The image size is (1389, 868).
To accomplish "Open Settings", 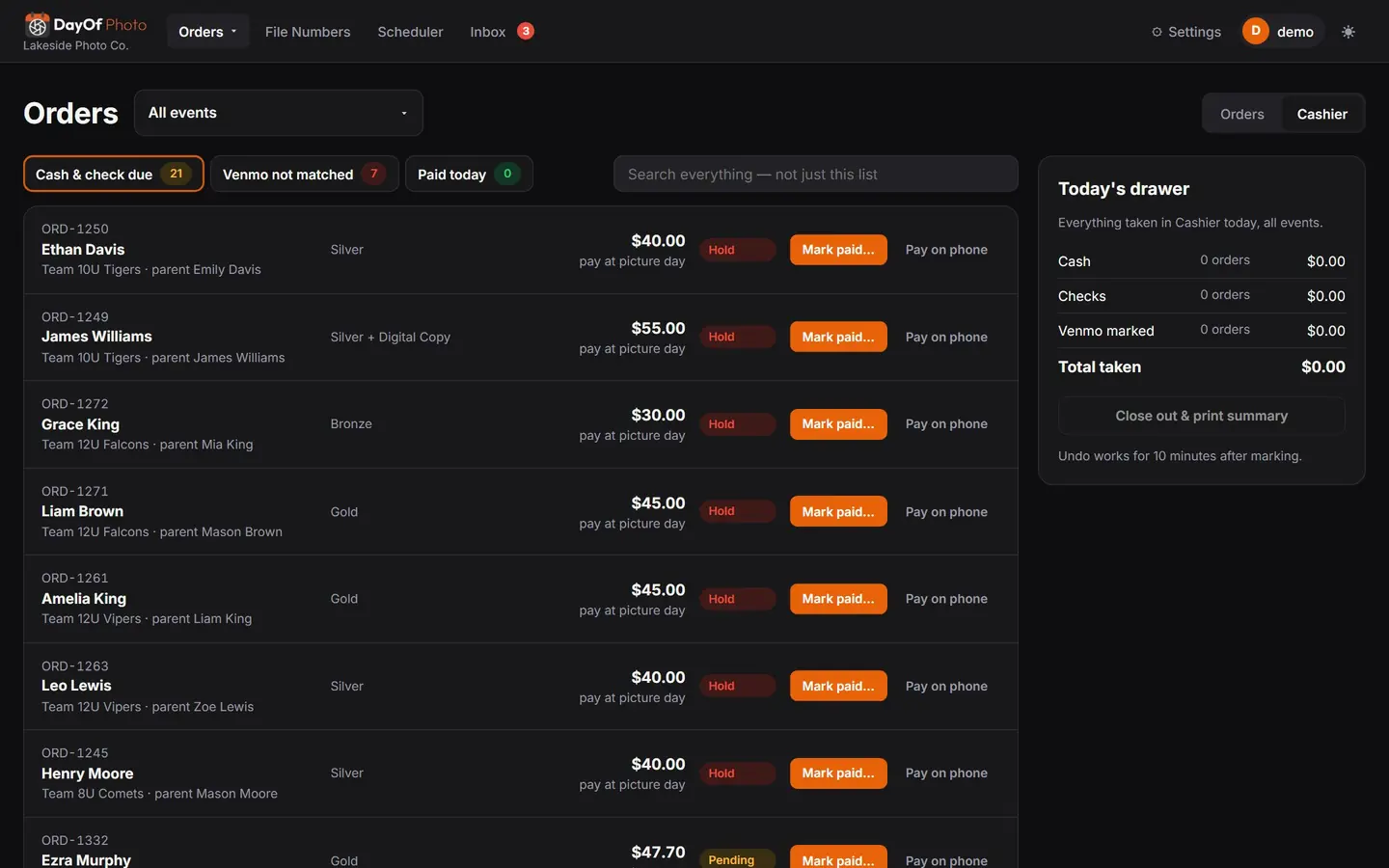I will point(1185,32).
